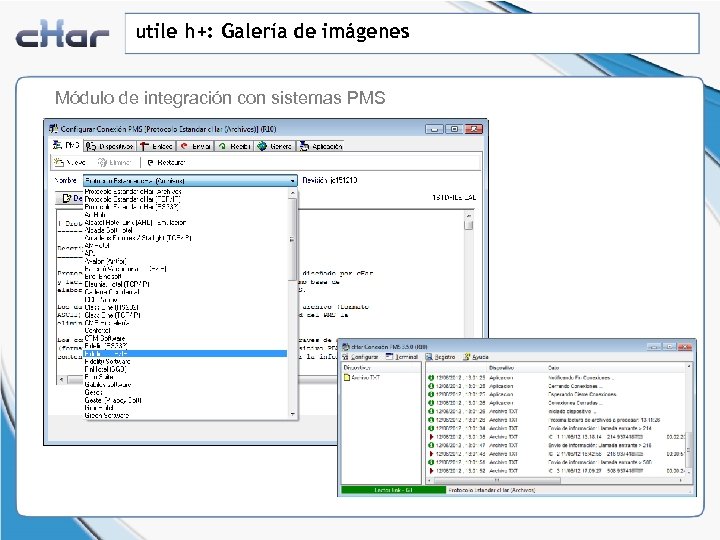Screen dimensions: 720x540
Task: Close the Configurar Conexión PMS window
Action: (474, 129)
